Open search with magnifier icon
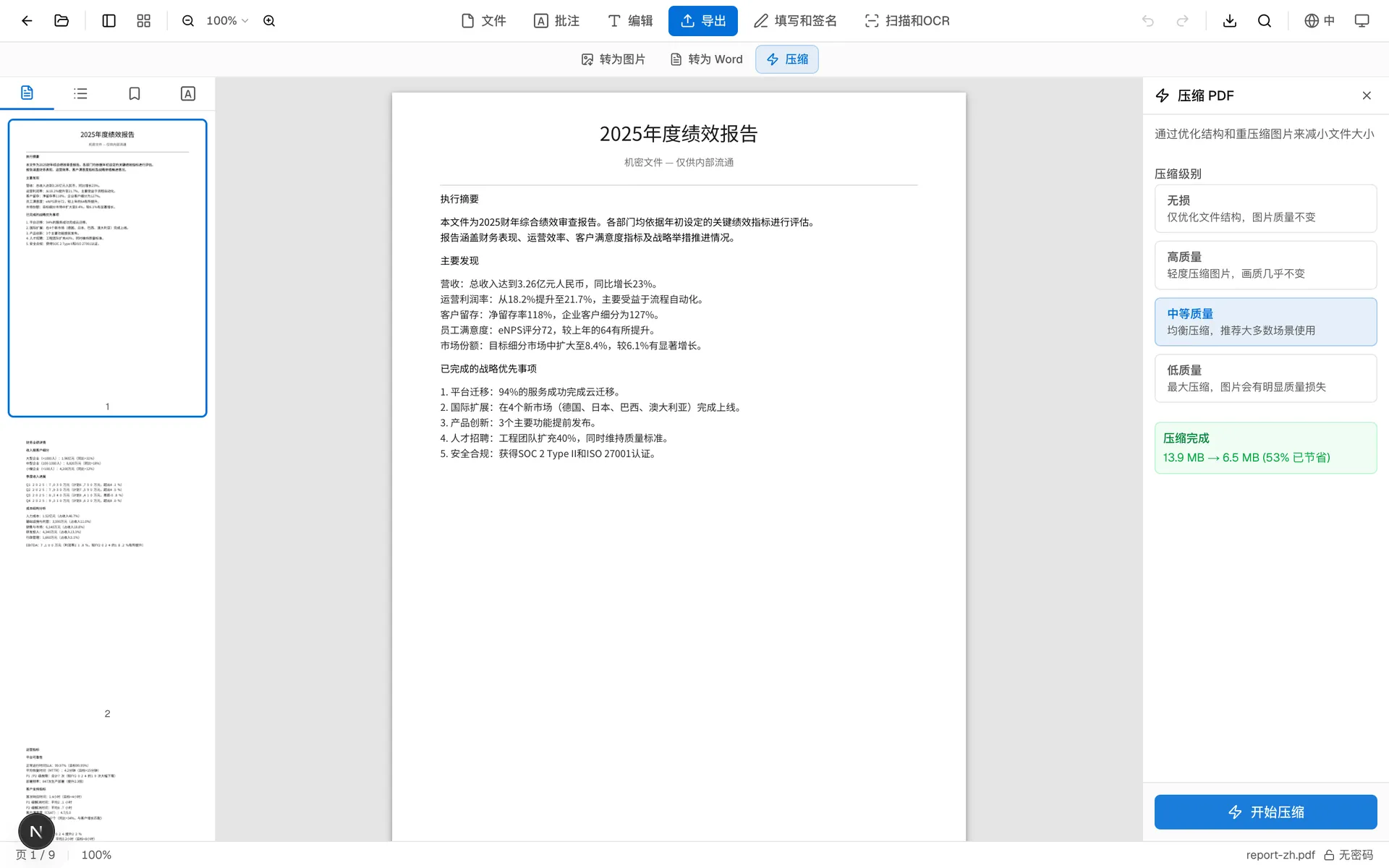Viewport: 1389px width, 868px height. (1265, 21)
